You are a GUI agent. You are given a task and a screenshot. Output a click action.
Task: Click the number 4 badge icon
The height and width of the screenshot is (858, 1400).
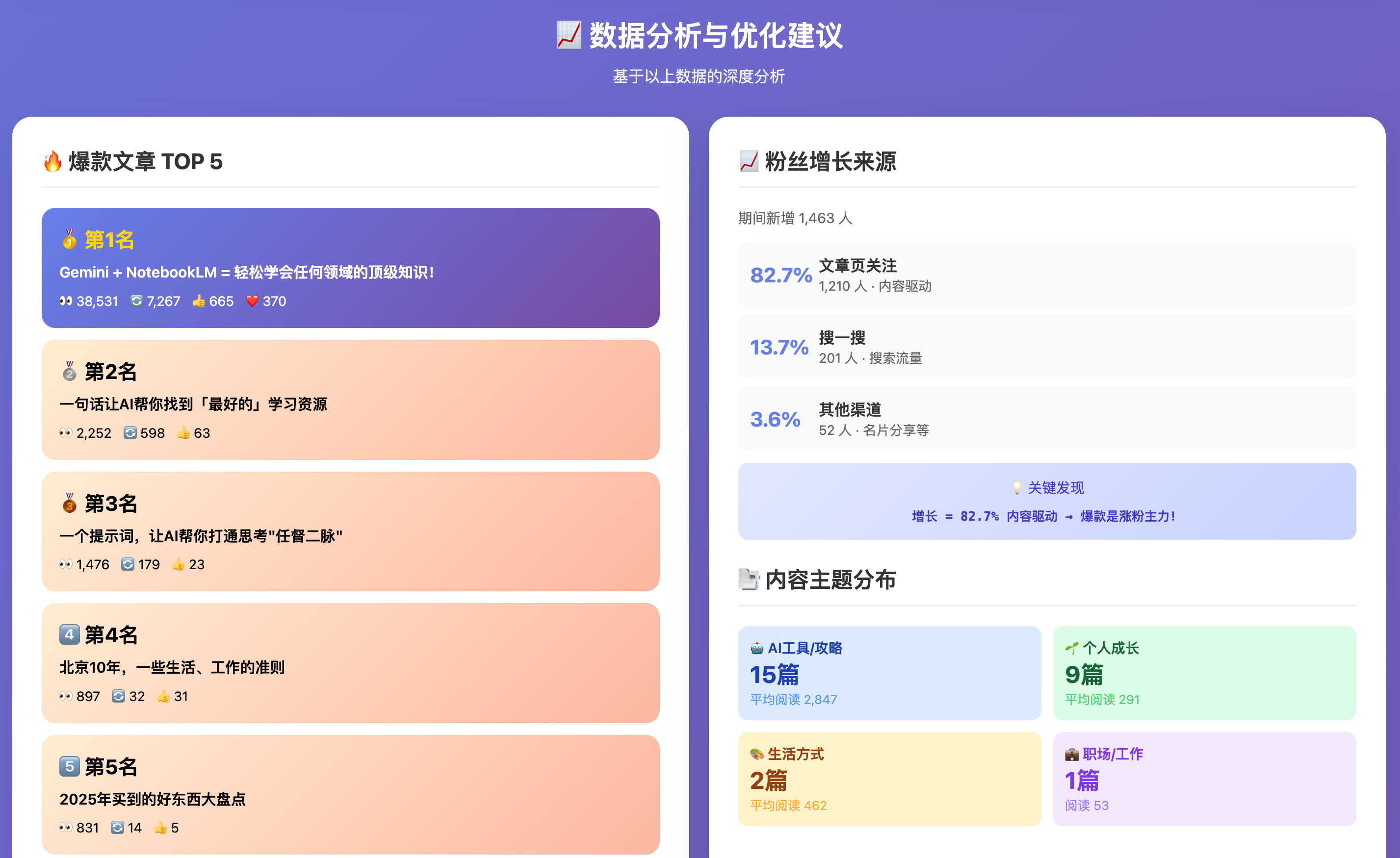point(69,634)
